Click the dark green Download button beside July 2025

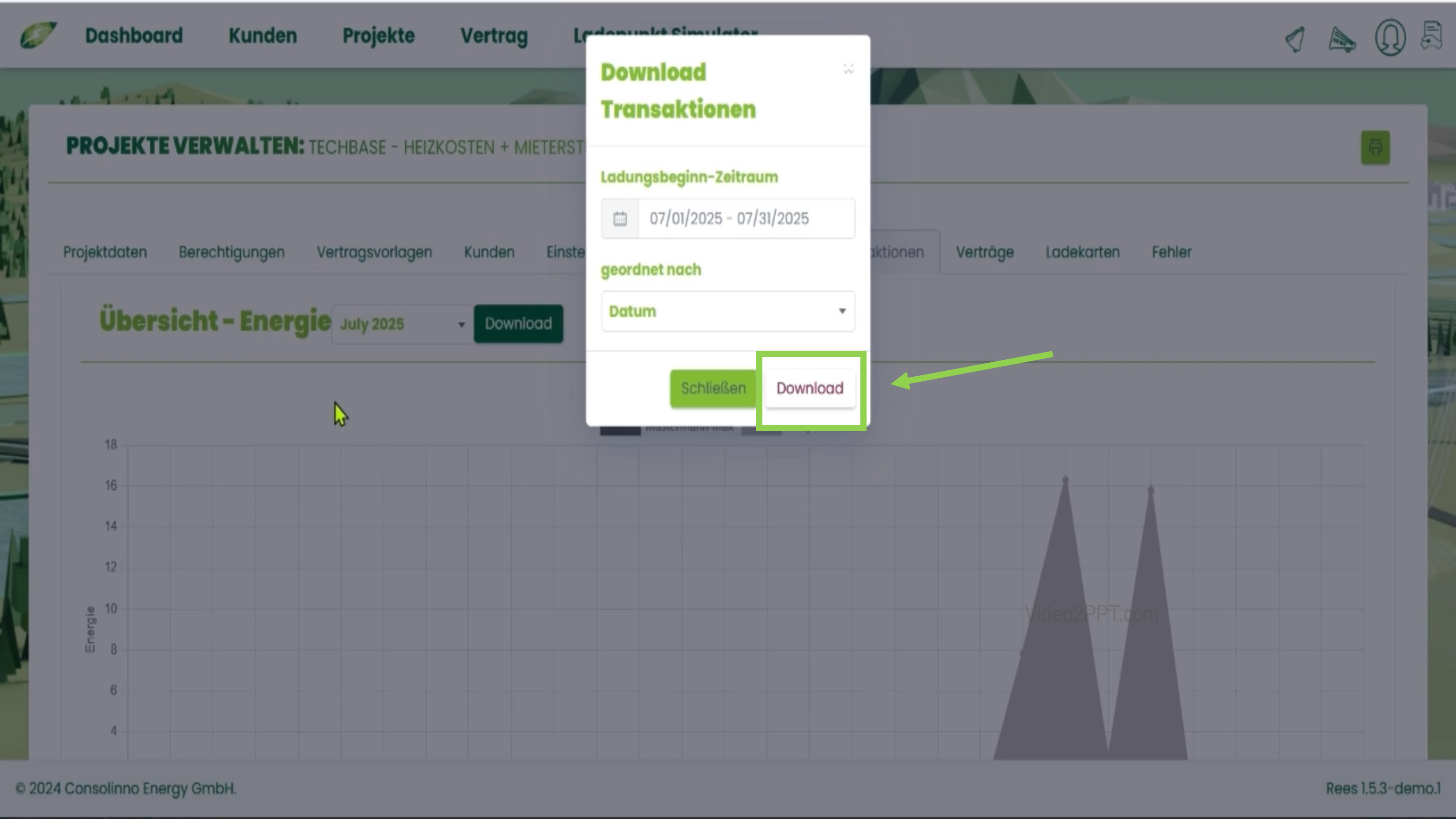[518, 324]
